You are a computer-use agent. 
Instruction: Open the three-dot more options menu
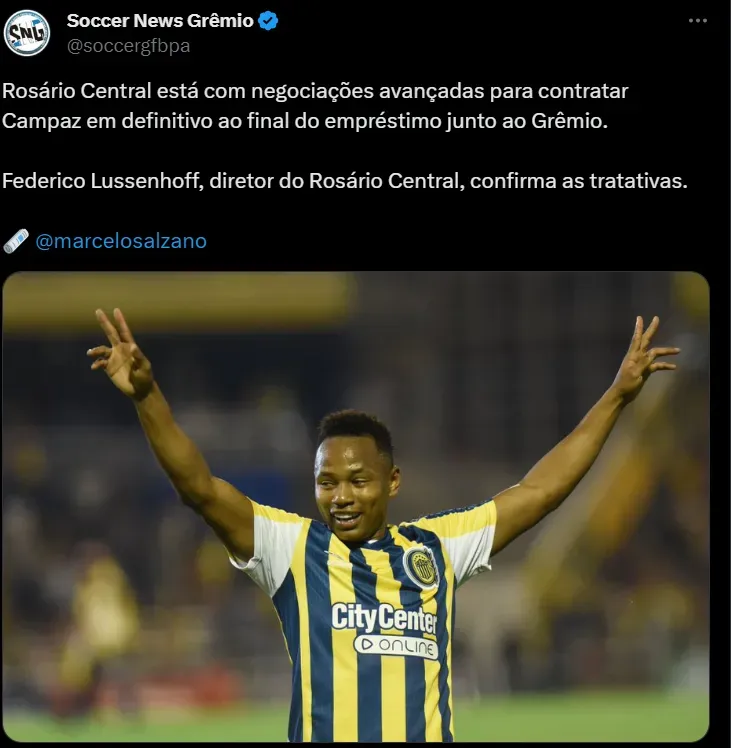click(698, 21)
